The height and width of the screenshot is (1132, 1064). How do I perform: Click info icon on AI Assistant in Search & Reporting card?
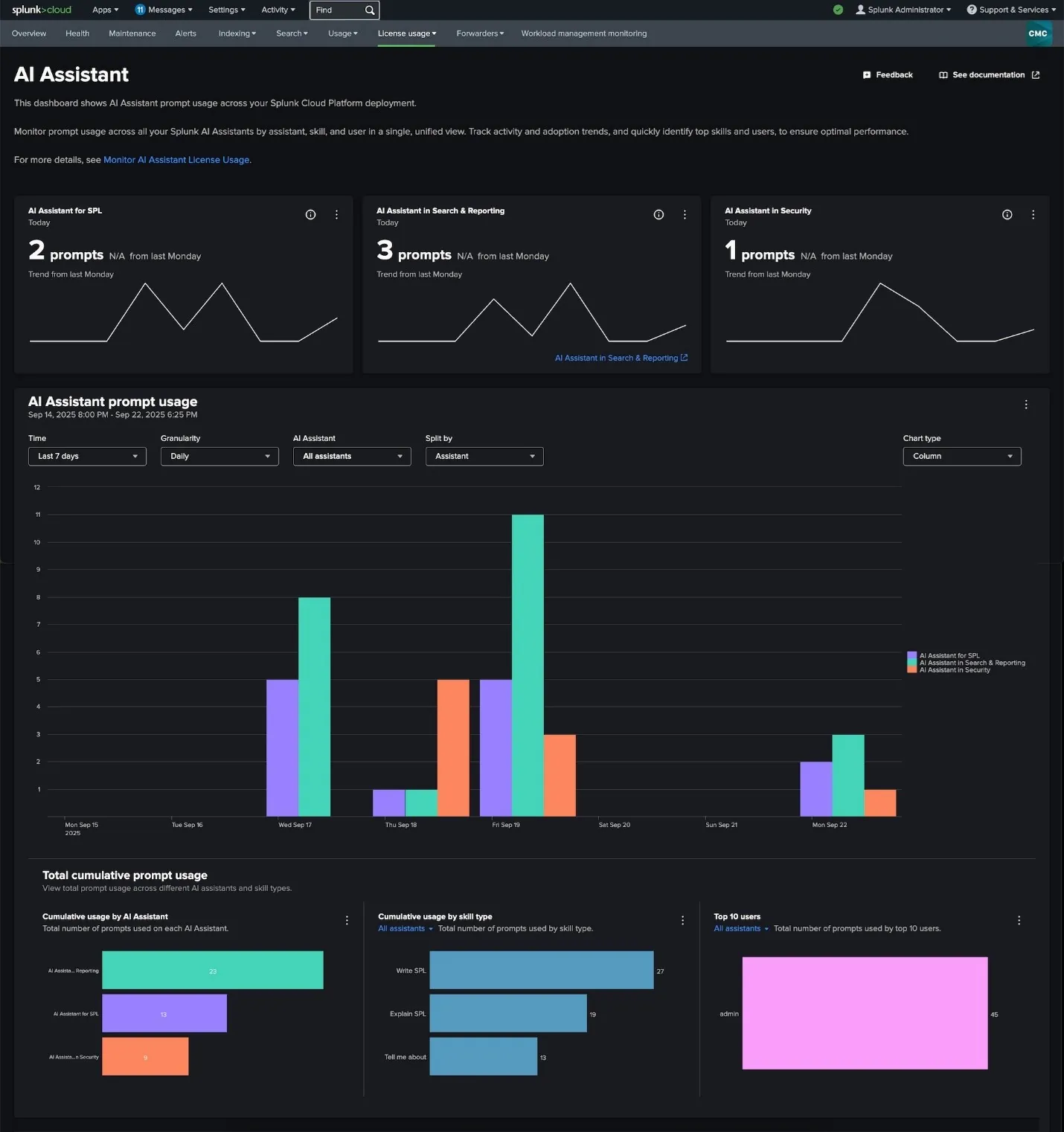pyautogui.click(x=658, y=214)
